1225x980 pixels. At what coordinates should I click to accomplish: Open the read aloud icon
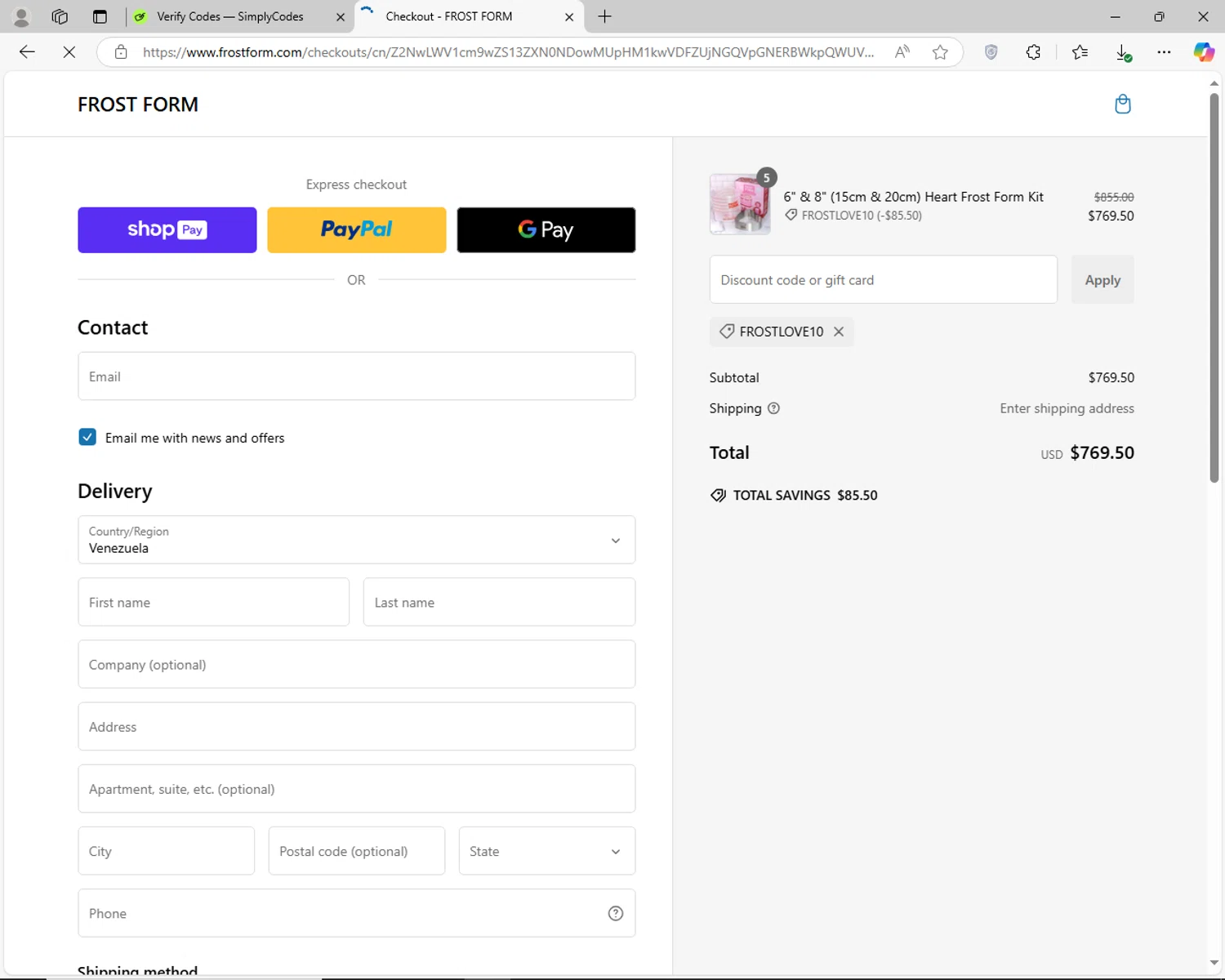point(902,52)
